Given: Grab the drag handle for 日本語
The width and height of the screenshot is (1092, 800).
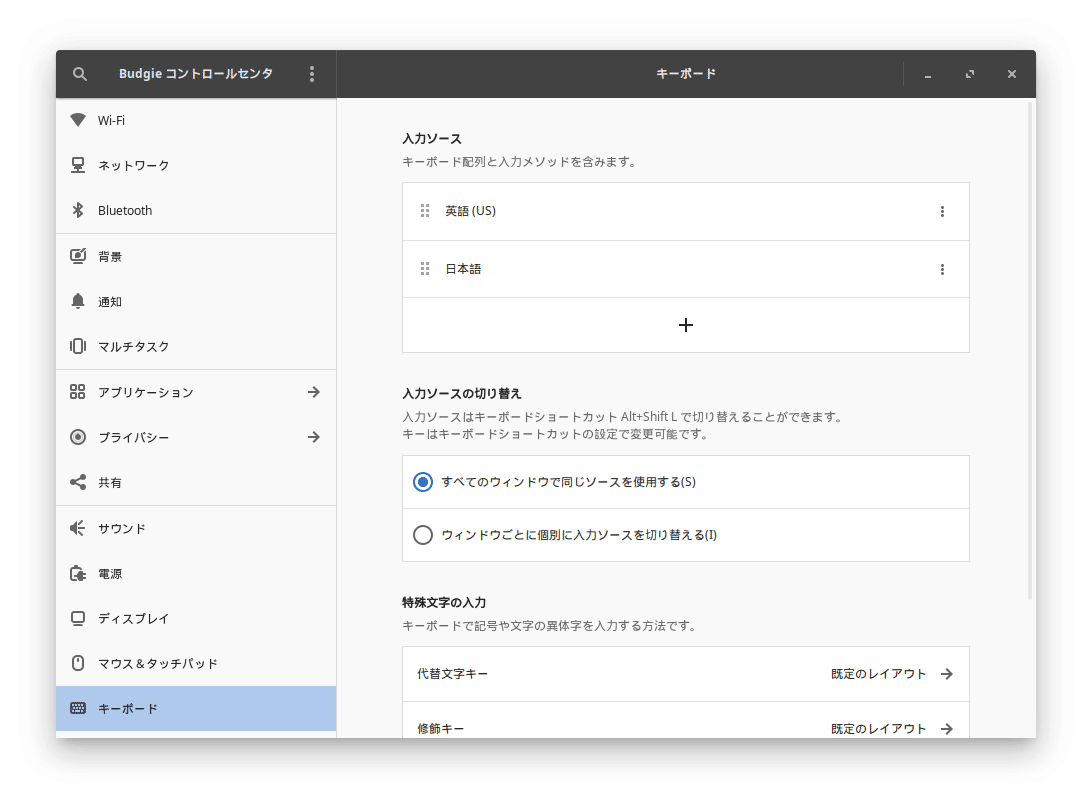Looking at the screenshot, I should 425,269.
